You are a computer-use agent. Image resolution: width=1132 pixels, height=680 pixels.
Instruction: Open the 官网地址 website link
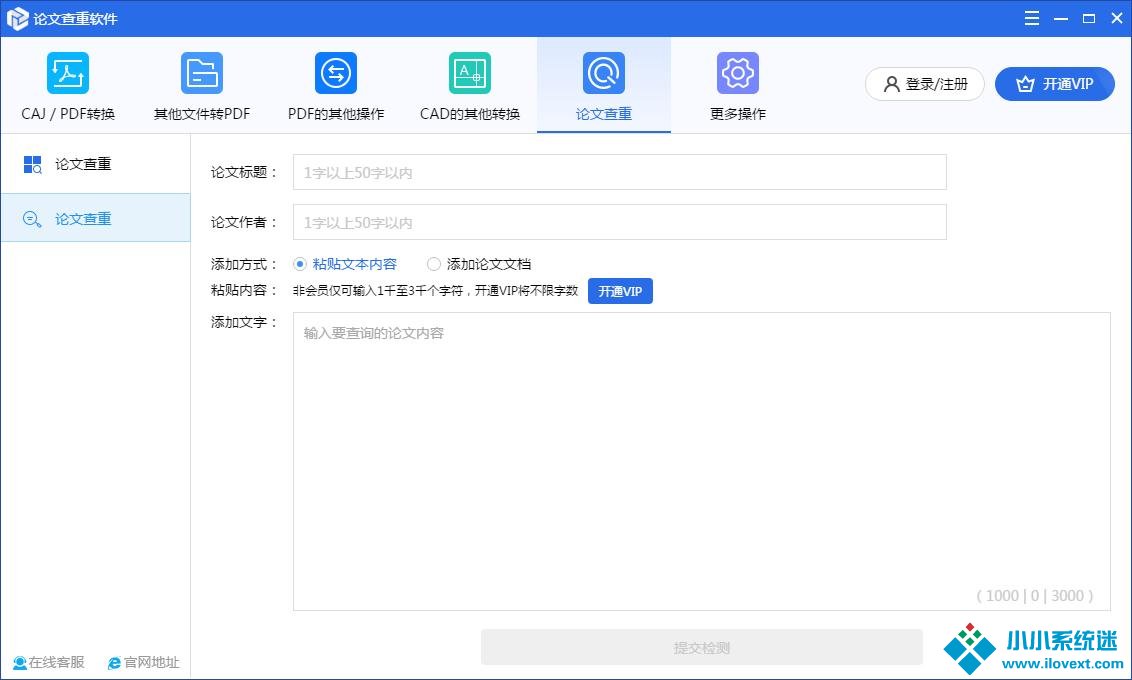[x=144, y=662]
